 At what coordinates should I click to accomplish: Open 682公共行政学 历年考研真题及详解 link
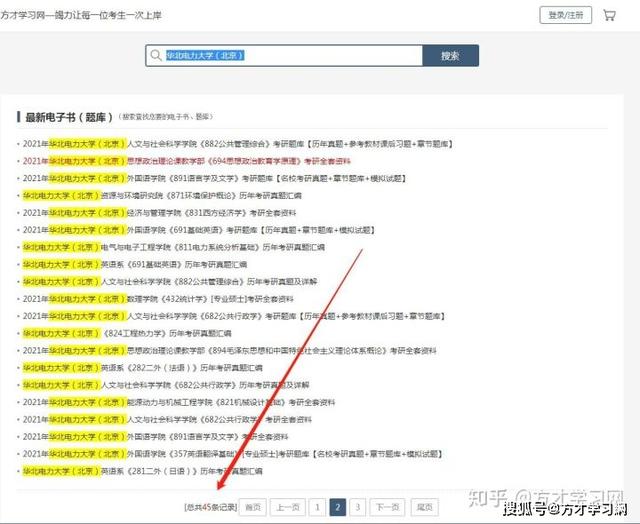point(166,385)
